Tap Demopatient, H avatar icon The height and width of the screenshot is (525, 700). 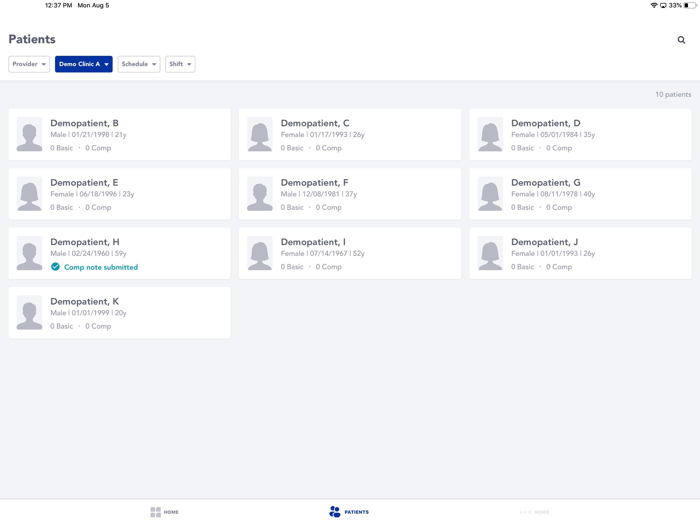click(x=29, y=253)
